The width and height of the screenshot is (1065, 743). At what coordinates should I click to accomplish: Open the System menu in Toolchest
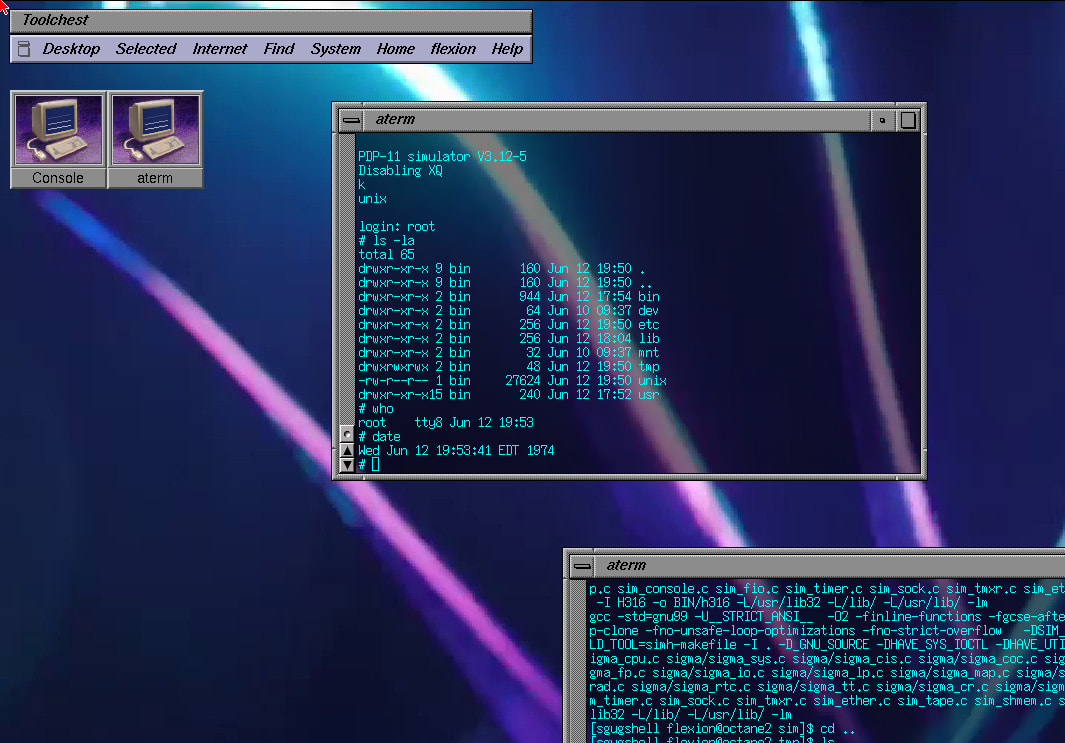335,49
